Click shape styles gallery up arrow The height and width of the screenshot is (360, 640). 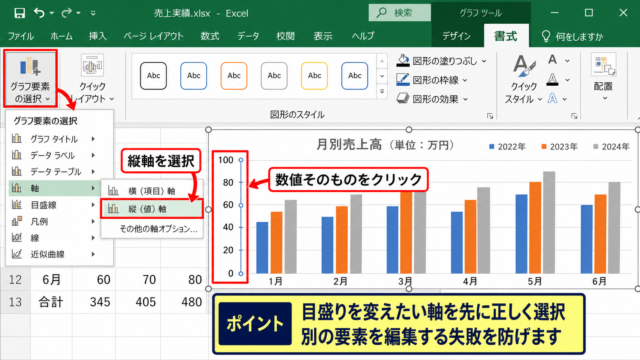[x=382, y=62]
